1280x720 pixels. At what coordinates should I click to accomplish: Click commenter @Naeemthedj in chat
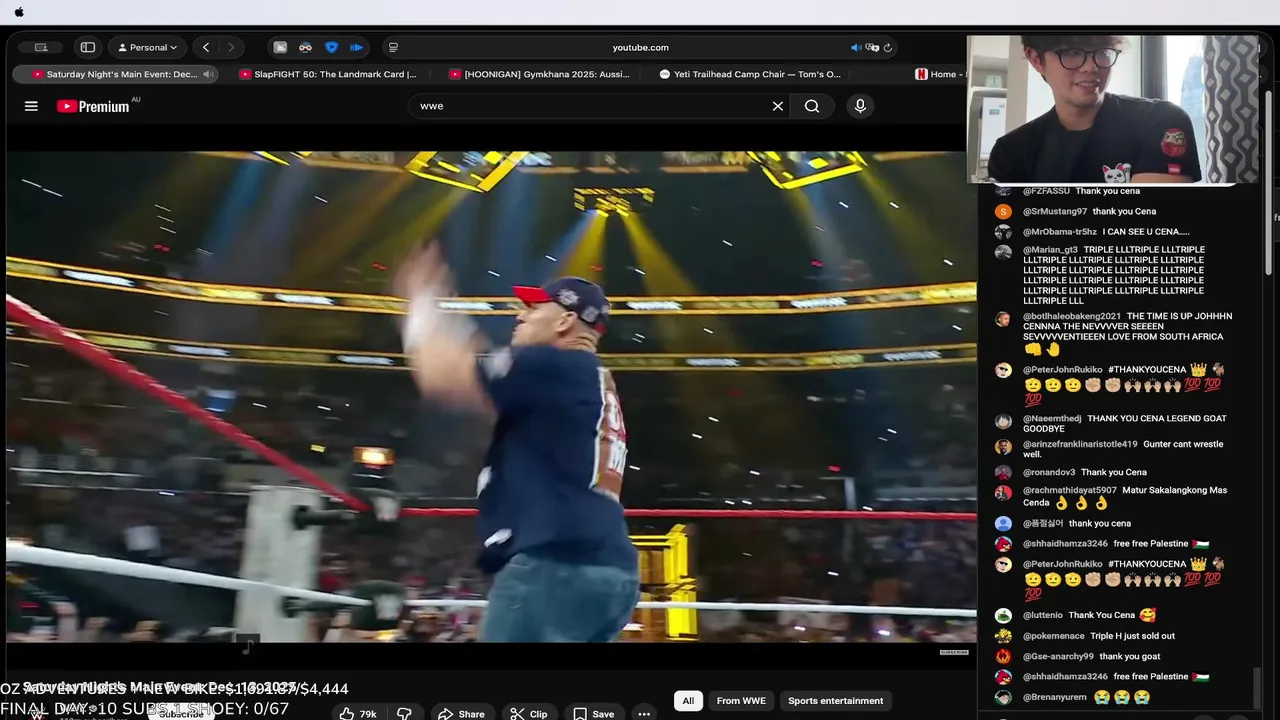coord(1052,419)
